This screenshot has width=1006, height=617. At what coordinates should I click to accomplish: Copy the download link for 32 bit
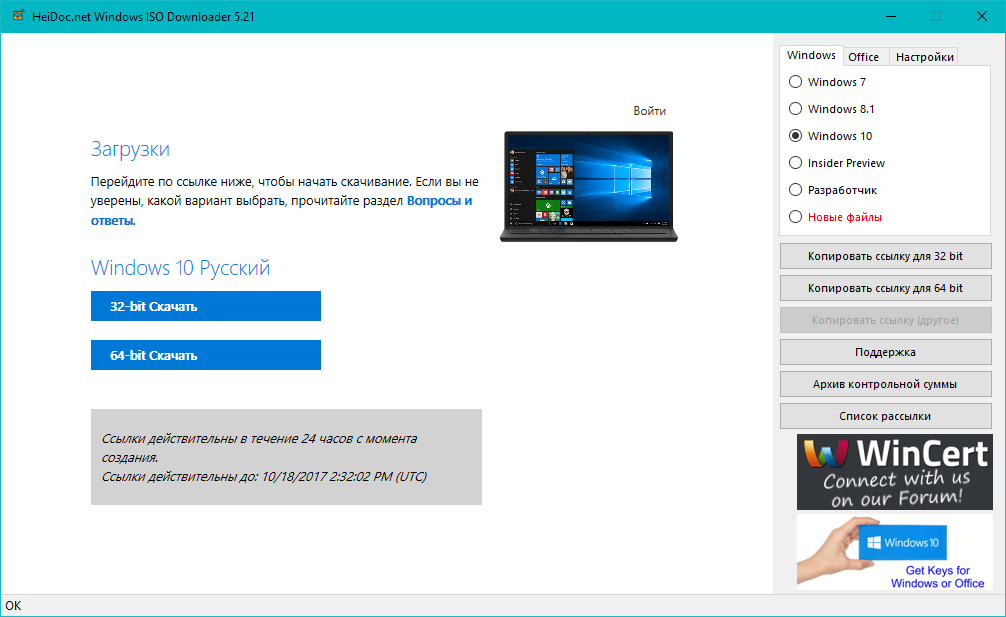pyautogui.click(x=885, y=256)
